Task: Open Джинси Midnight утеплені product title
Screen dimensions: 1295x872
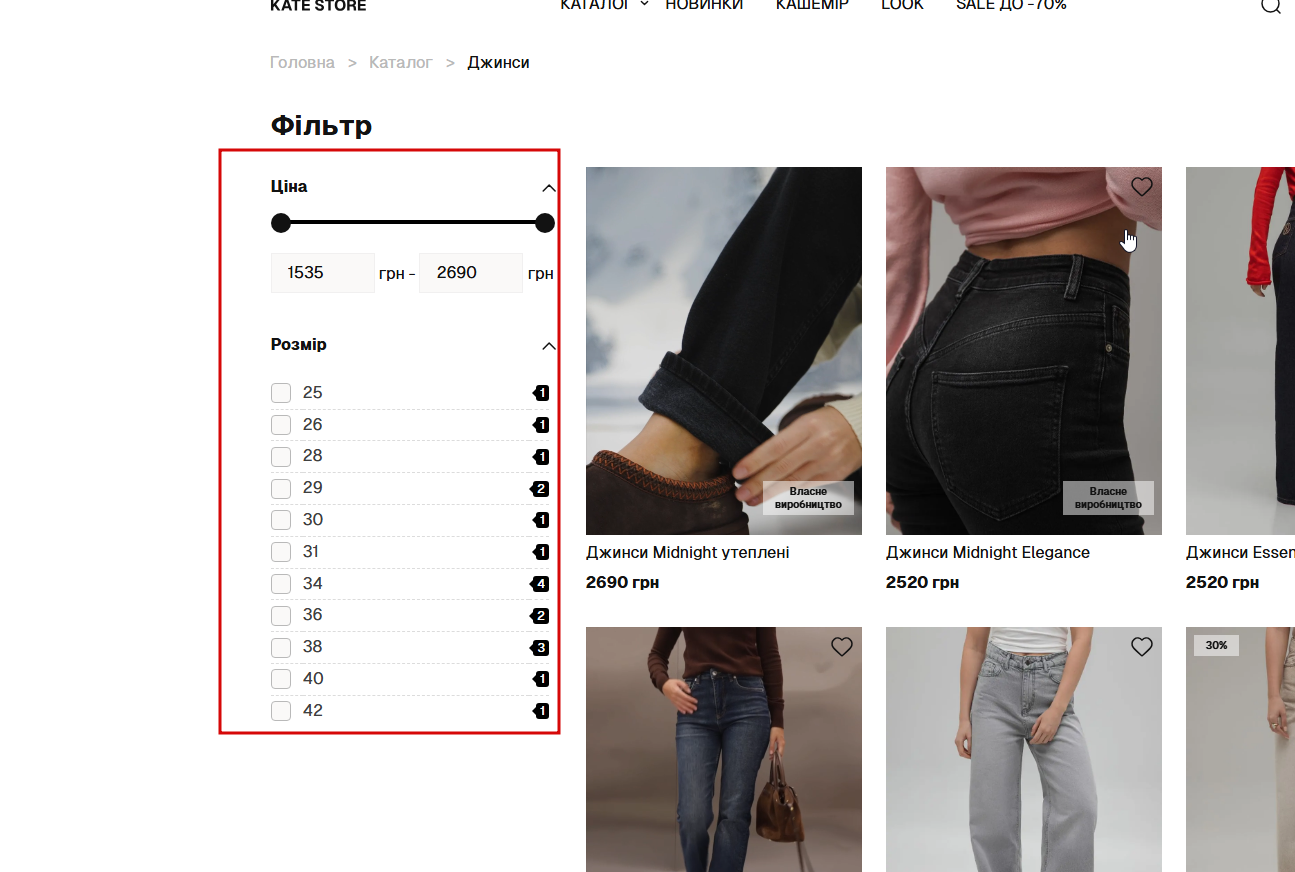Action: [688, 553]
